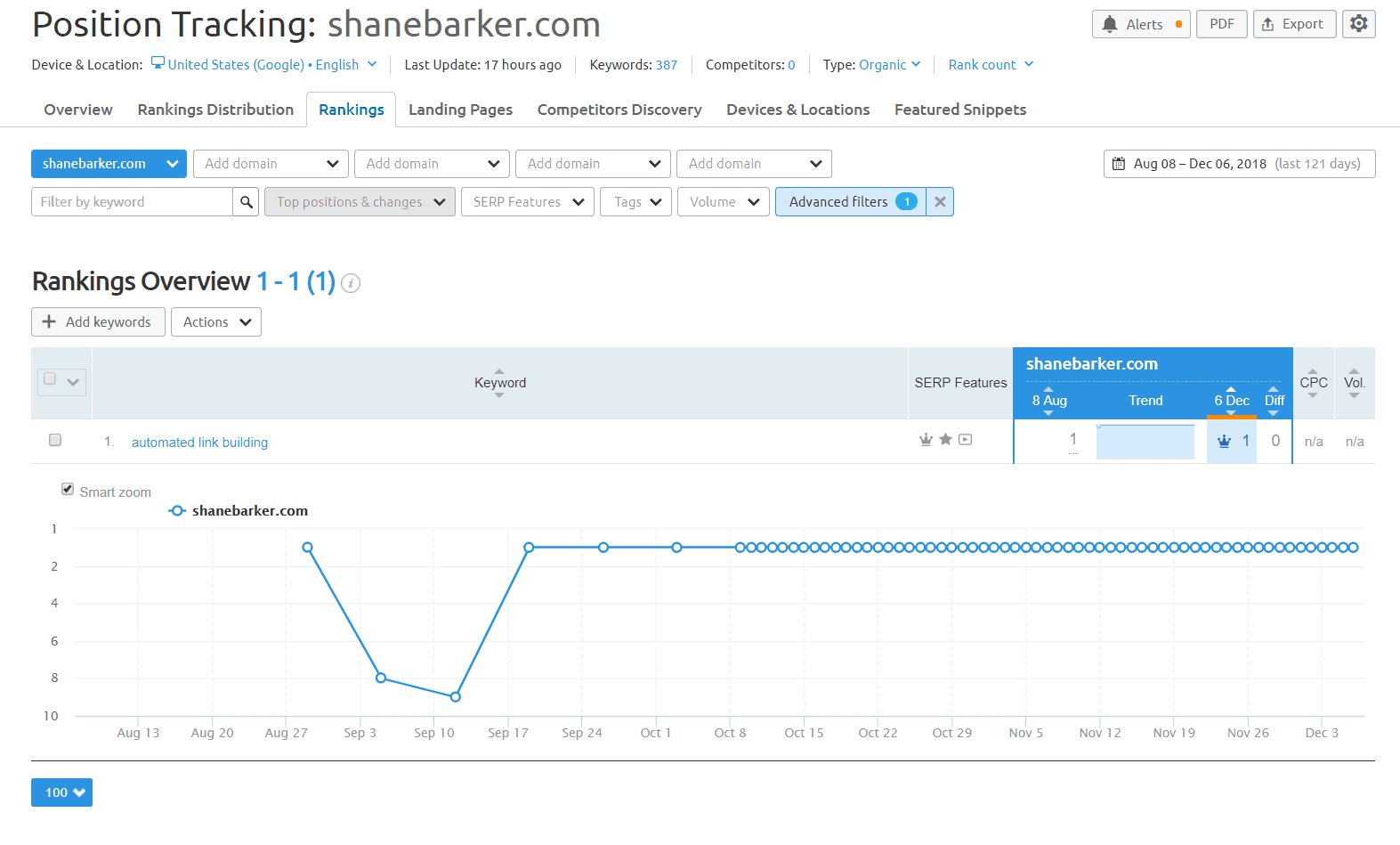Click the keyword search magnifier icon
This screenshot has height=845, width=1400.
click(247, 202)
